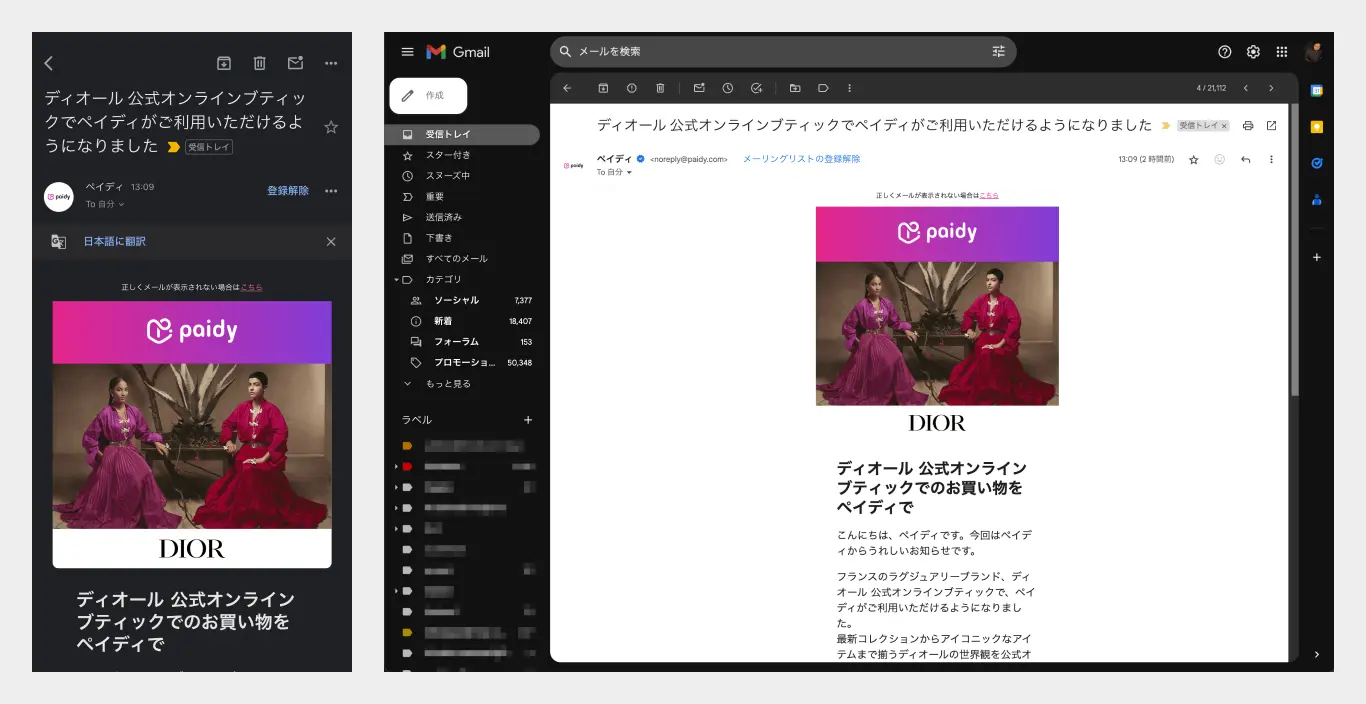Mark email as unread in desktop toolbar
Image resolution: width=1366 pixels, height=704 pixels.
[699, 88]
